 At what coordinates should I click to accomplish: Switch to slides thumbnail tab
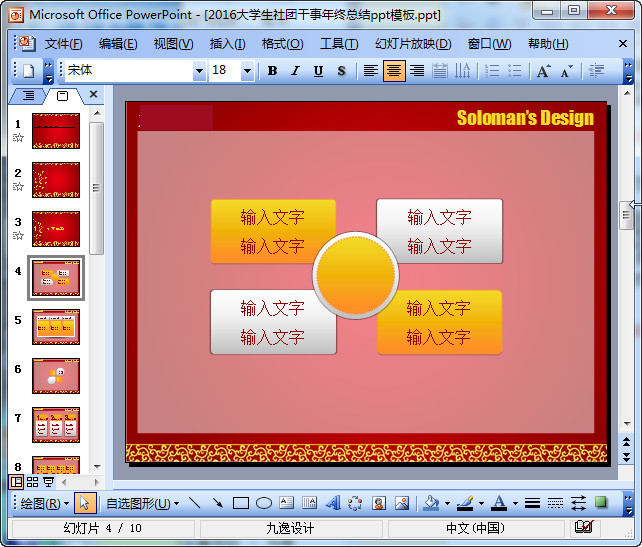[x=63, y=96]
